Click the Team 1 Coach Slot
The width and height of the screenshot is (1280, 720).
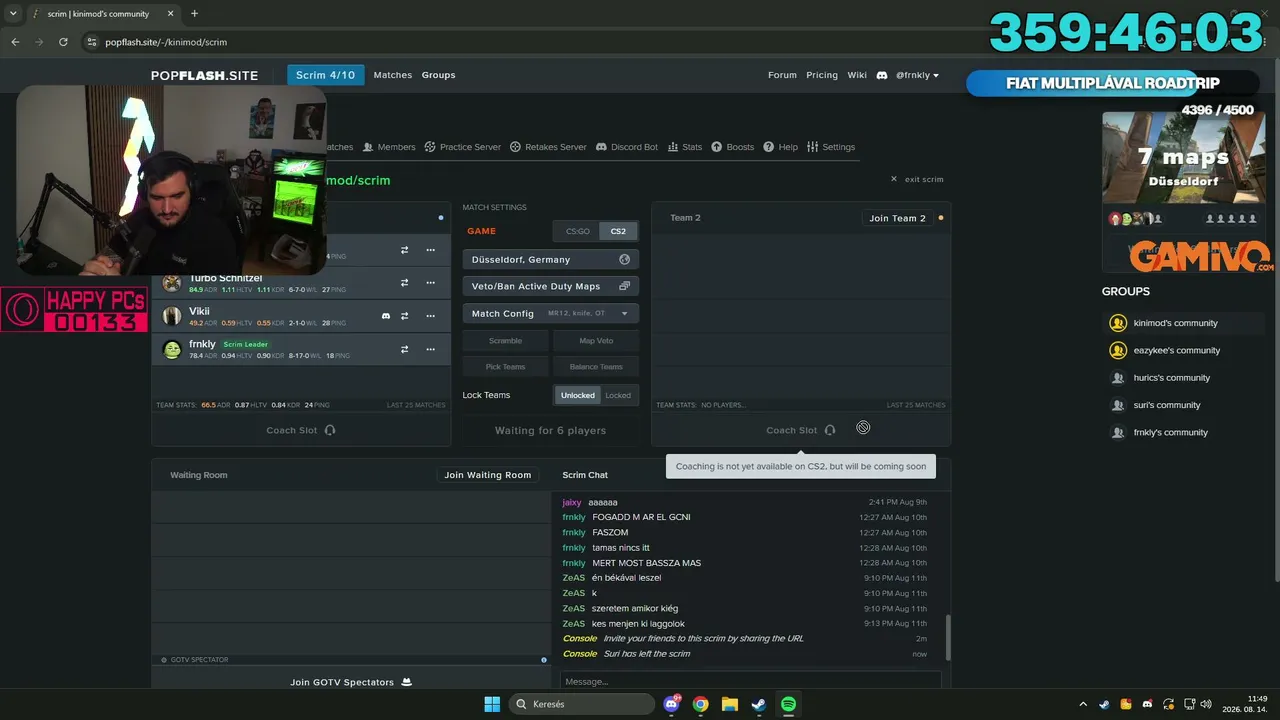pos(301,430)
